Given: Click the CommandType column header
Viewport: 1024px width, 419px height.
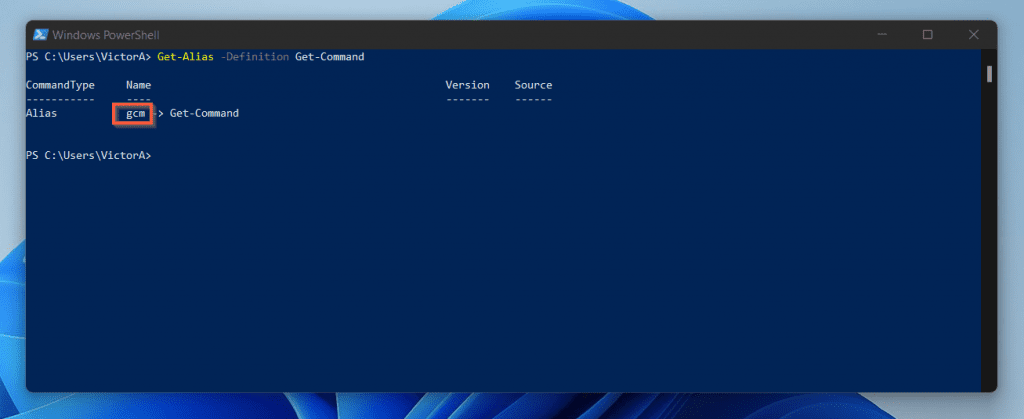Looking at the screenshot, I should click(60, 85).
